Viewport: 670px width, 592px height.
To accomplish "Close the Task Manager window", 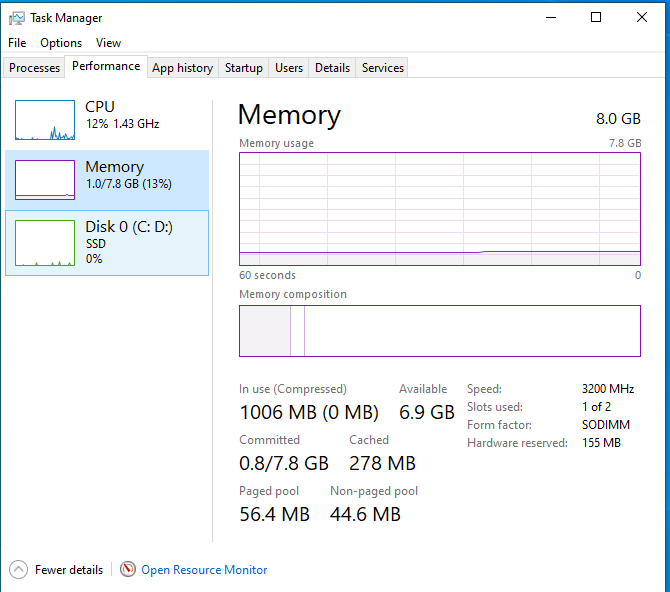I will tap(642, 18).
